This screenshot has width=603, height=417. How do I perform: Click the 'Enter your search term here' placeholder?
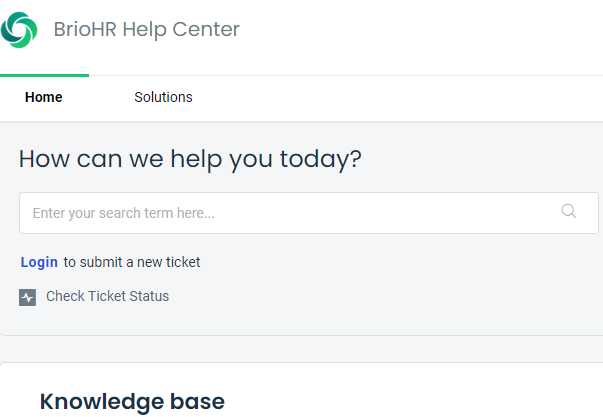[x=123, y=213]
